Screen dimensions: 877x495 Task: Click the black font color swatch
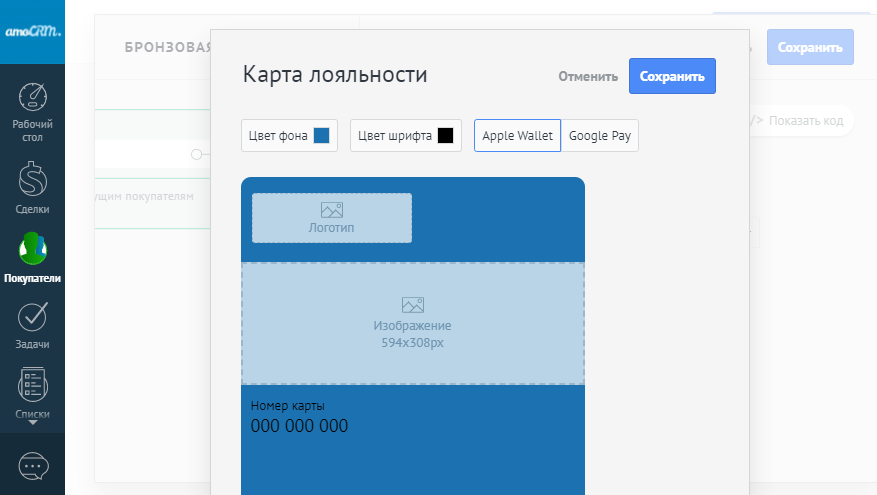coord(445,136)
